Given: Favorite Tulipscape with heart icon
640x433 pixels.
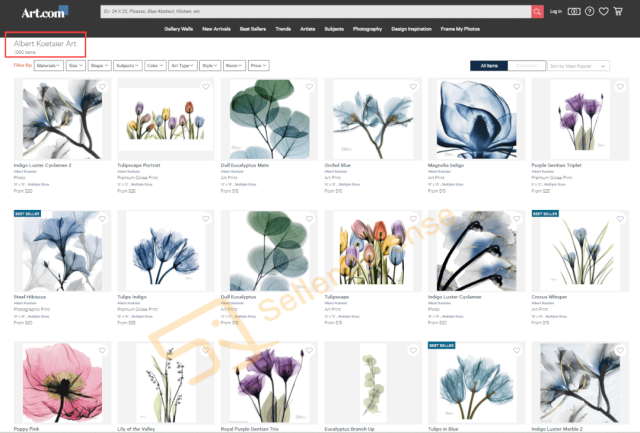Looking at the screenshot, I should click(x=413, y=219).
